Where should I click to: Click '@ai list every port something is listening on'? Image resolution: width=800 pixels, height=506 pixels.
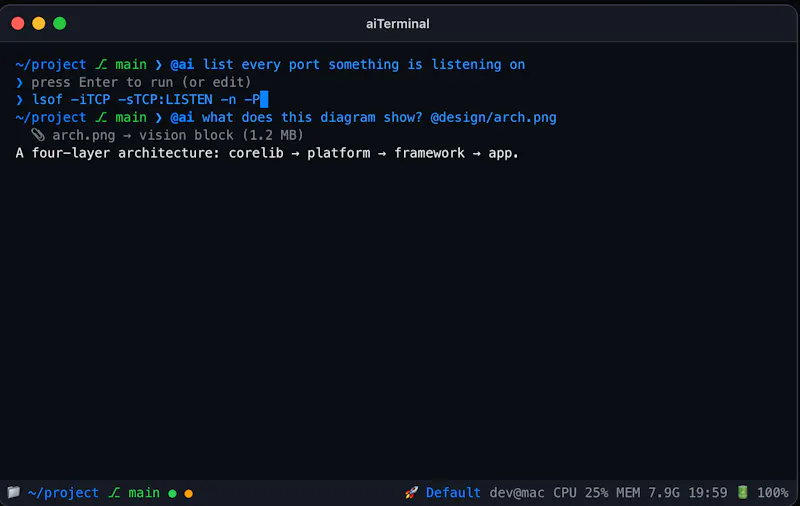pyautogui.click(x=347, y=65)
